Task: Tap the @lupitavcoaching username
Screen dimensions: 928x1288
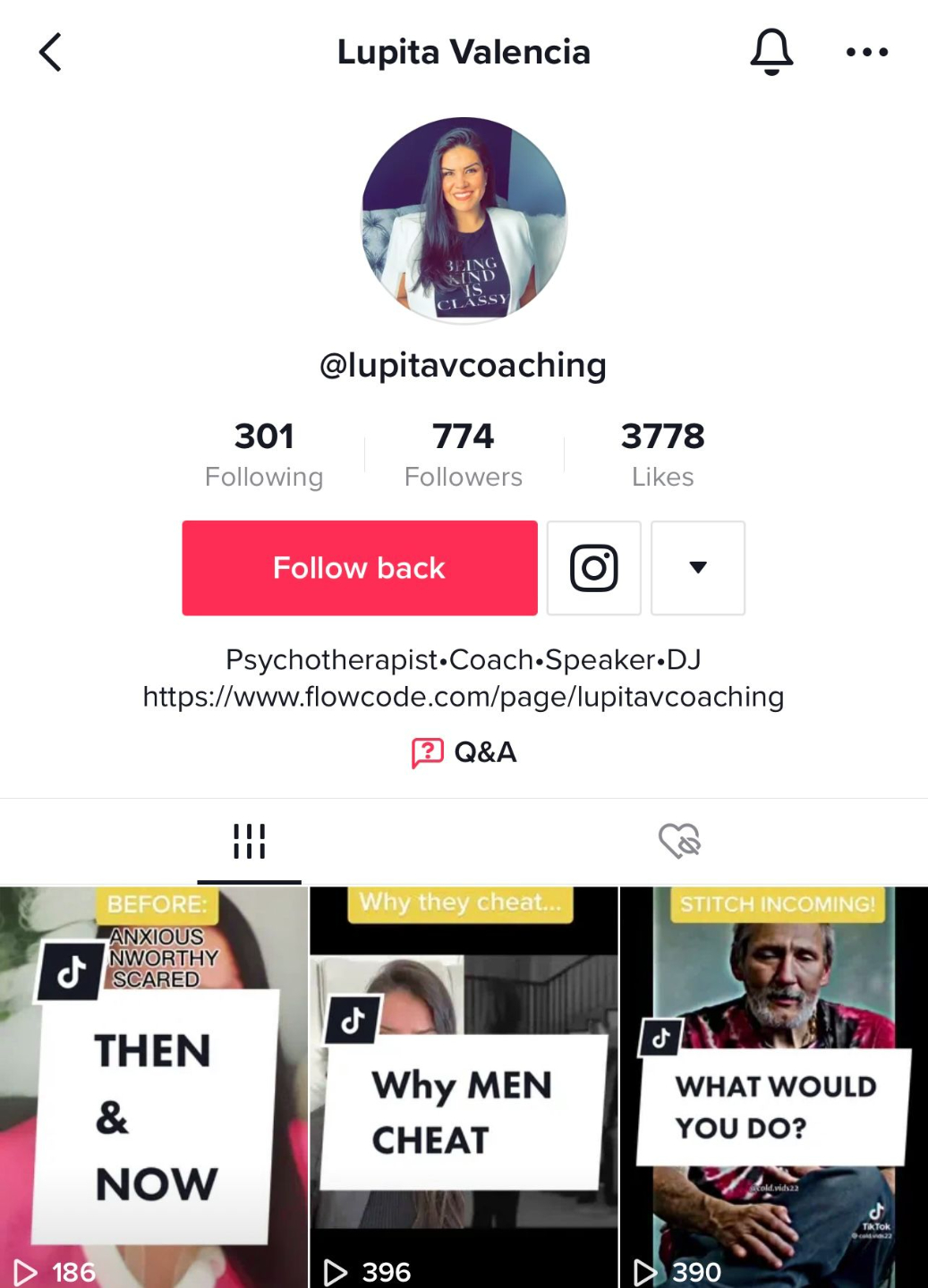Action: 464,365
